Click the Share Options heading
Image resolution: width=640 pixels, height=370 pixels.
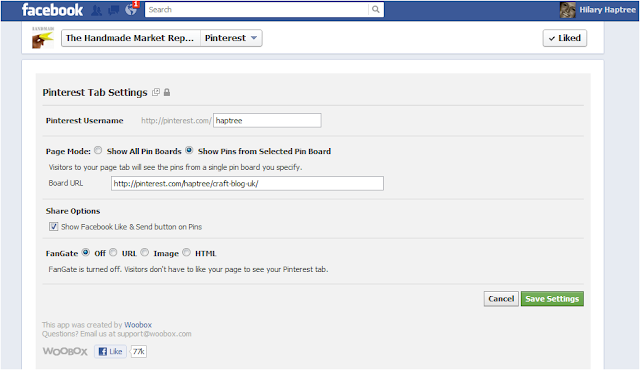(73, 211)
